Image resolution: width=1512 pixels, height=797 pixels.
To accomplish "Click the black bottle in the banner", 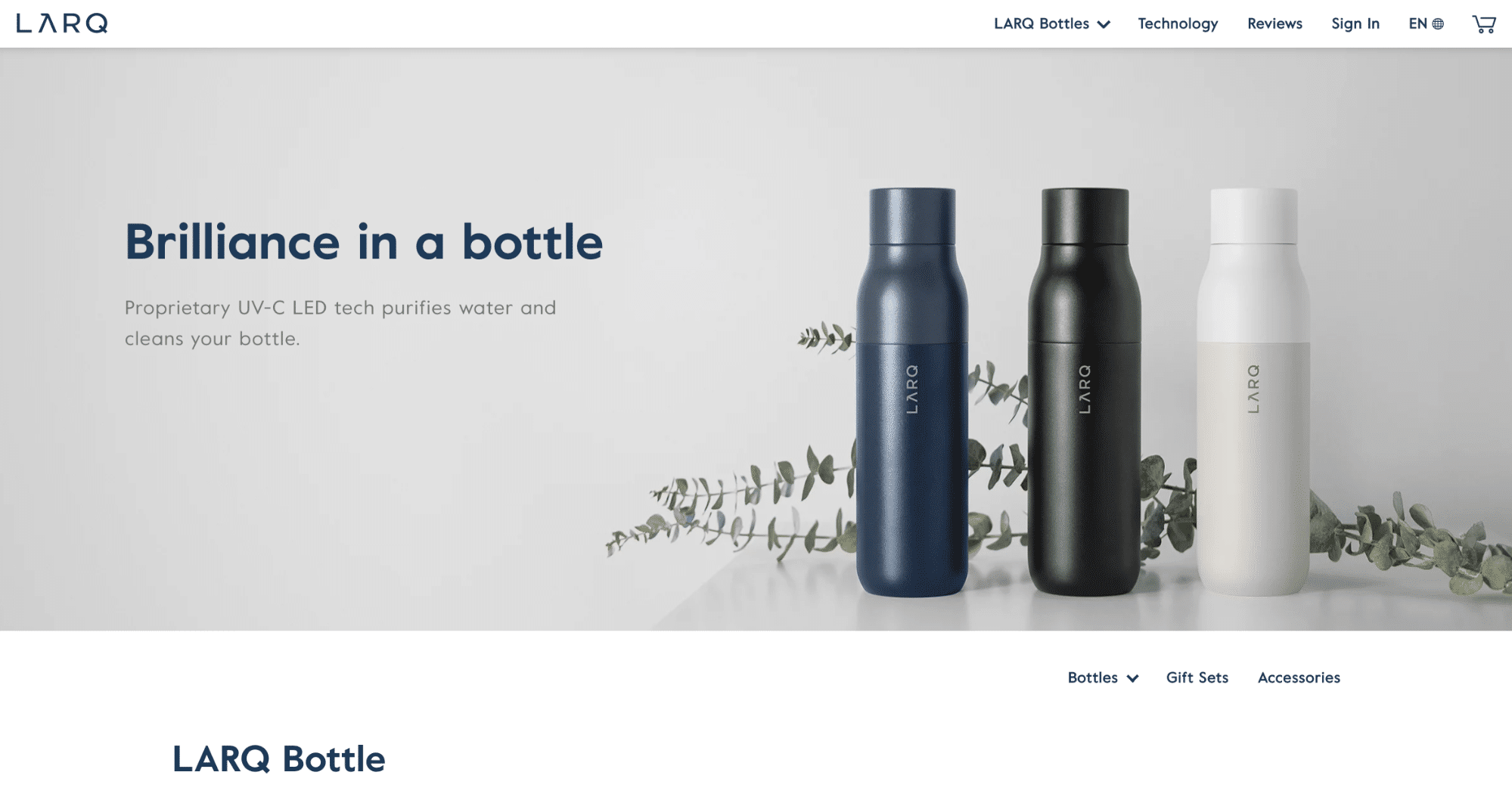I will coord(1084,392).
